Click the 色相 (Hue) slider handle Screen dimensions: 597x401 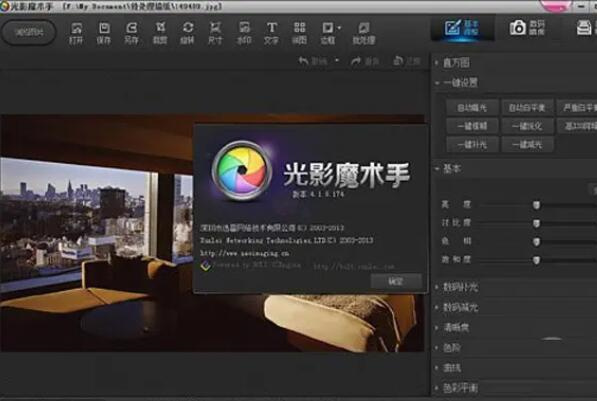coord(536,242)
